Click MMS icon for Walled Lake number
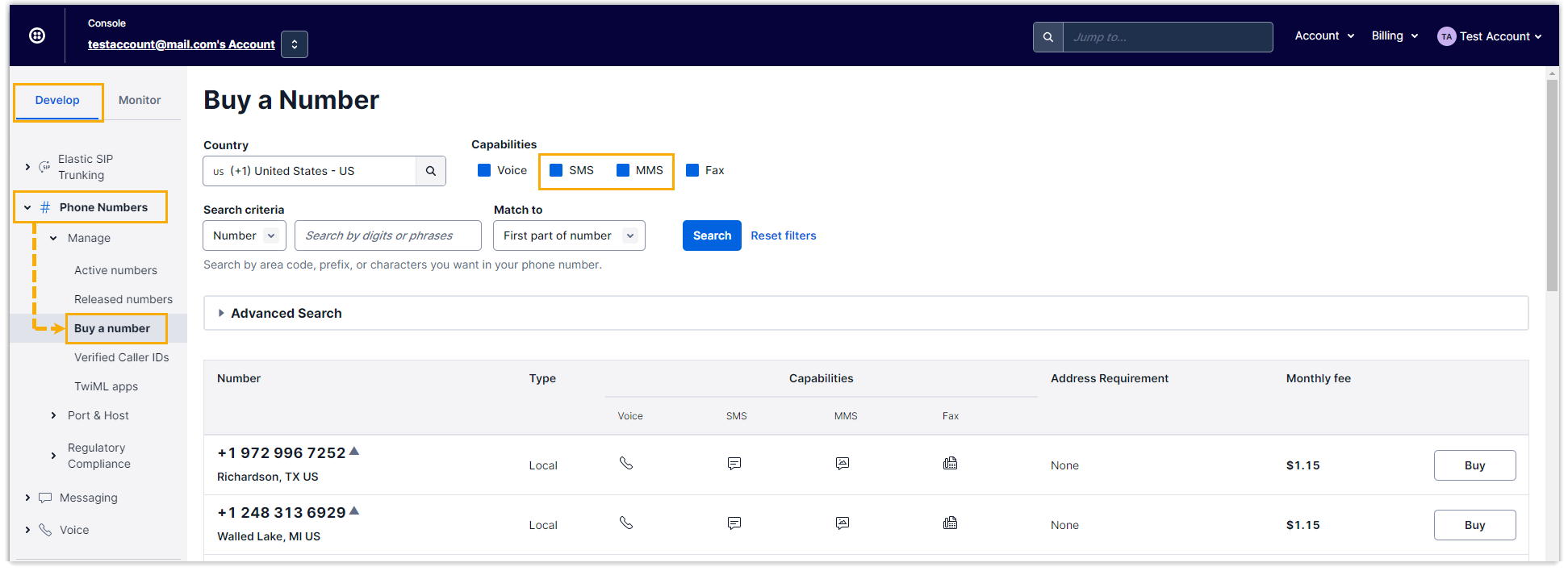The image size is (1568, 571). click(x=843, y=523)
